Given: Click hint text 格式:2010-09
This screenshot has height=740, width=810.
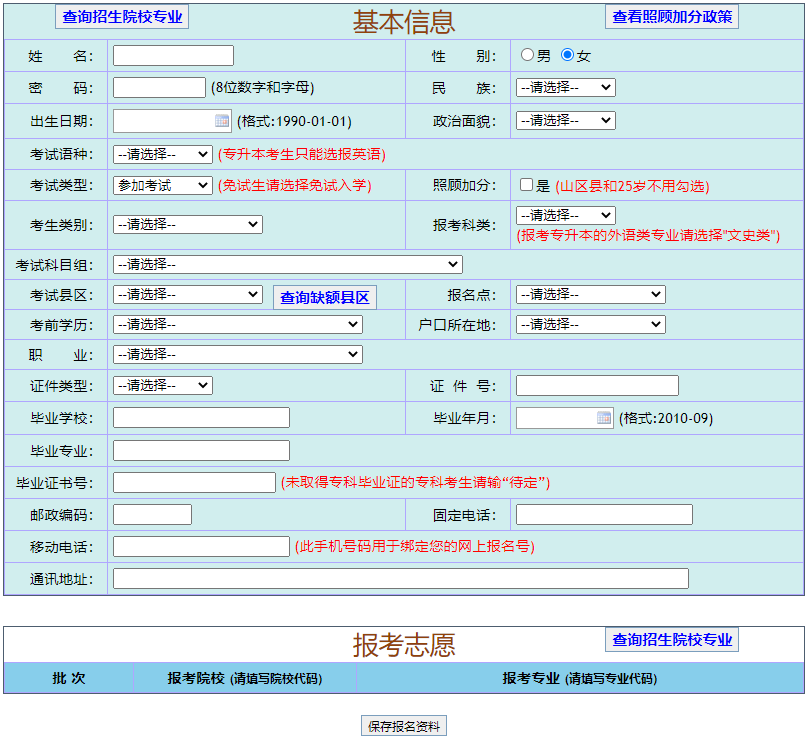Looking at the screenshot, I should 666,418.
